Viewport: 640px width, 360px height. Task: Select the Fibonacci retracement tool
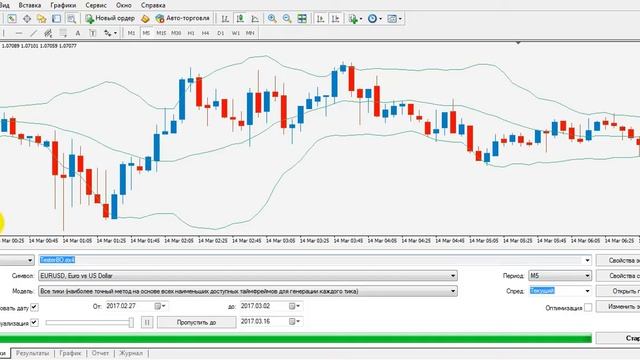(x=63, y=33)
